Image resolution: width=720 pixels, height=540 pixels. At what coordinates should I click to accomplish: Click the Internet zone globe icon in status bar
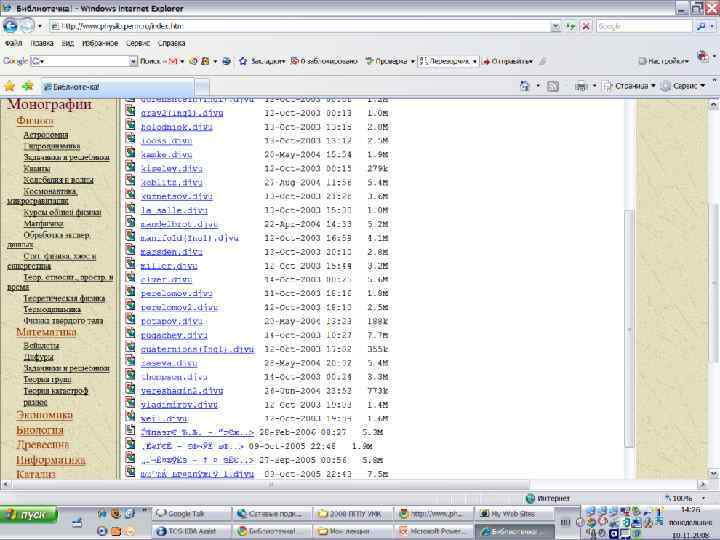(x=530, y=498)
